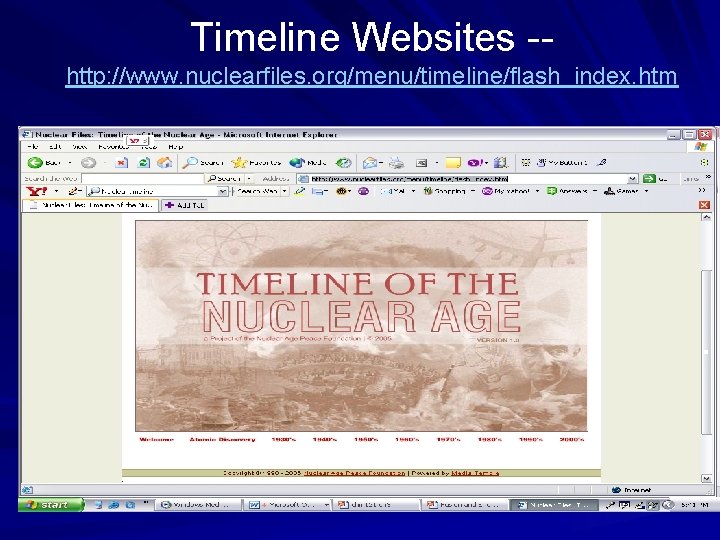Click the Refresh page icon
The image size is (720, 540).
[144, 163]
